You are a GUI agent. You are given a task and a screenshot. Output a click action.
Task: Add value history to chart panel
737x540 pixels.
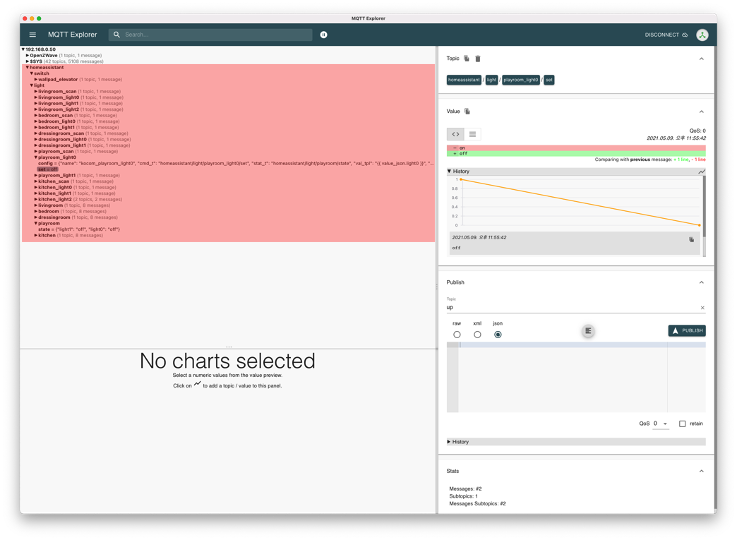pos(701,172)
